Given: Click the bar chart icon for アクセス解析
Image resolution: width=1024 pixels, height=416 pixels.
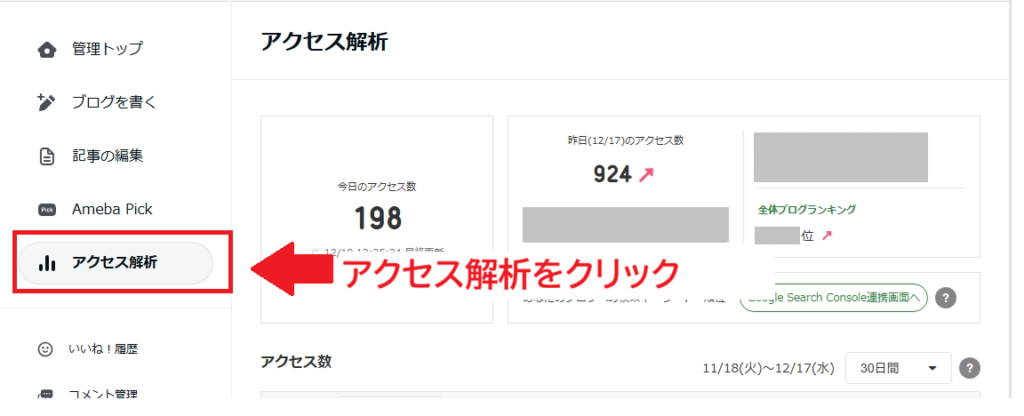Looking at the screenshot, I should pyautogui.click(x=46, y=263).
